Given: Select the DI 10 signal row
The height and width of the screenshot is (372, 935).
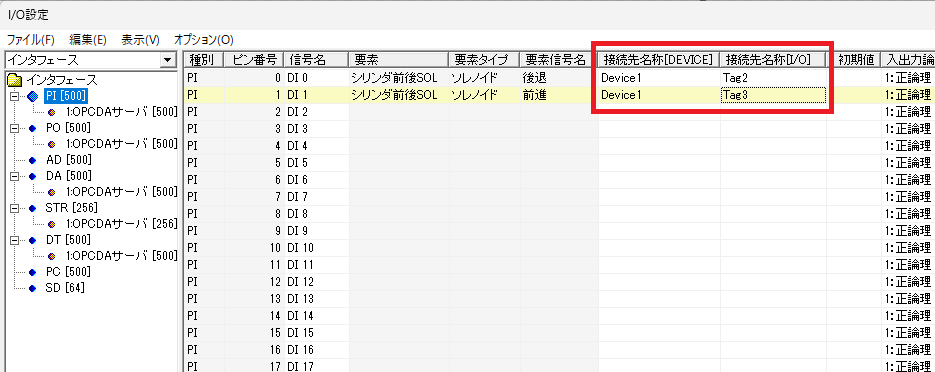Looking at the screenshot, I should 558,247.
